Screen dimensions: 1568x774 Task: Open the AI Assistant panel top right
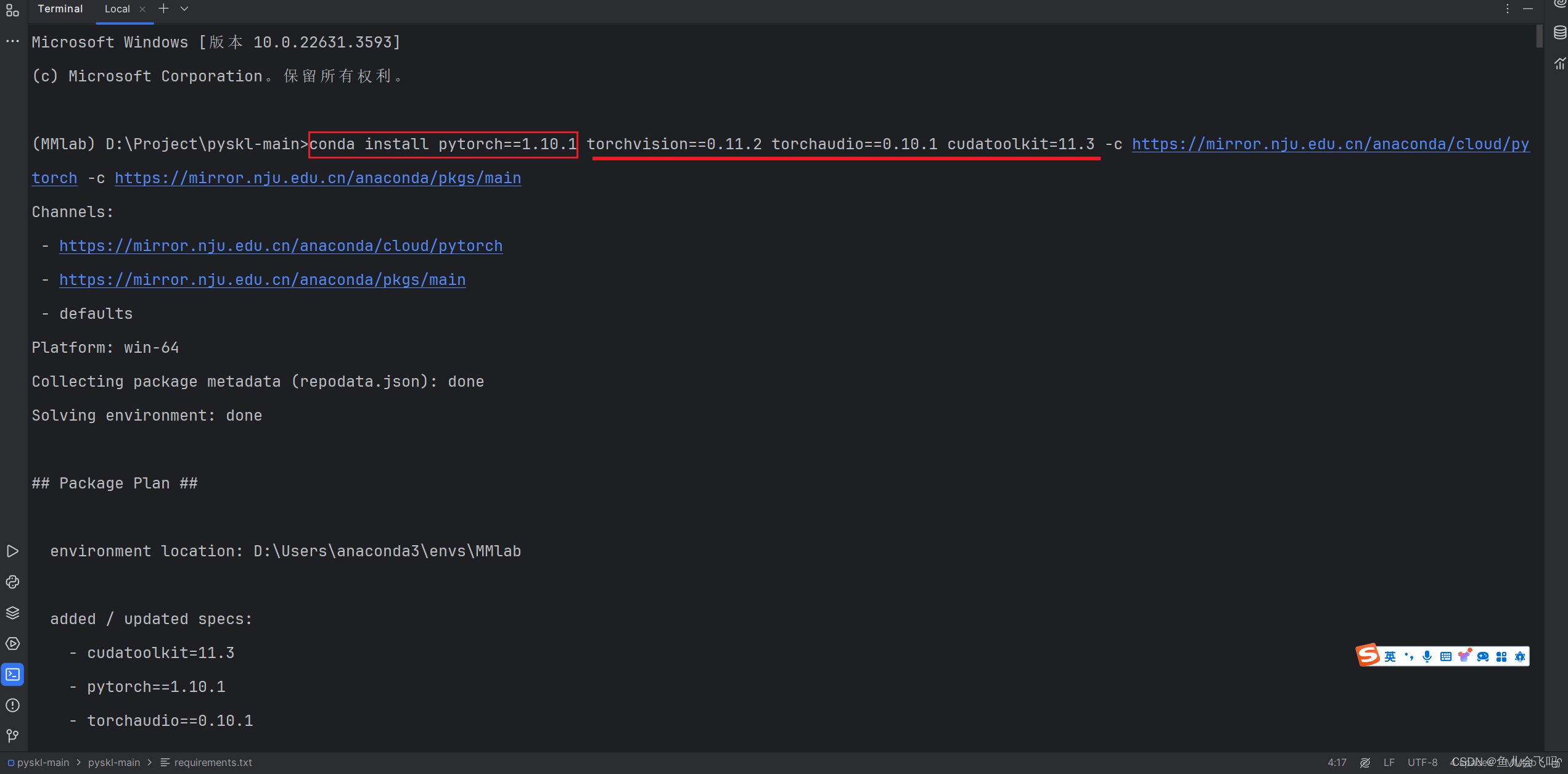pos(1560,5)
